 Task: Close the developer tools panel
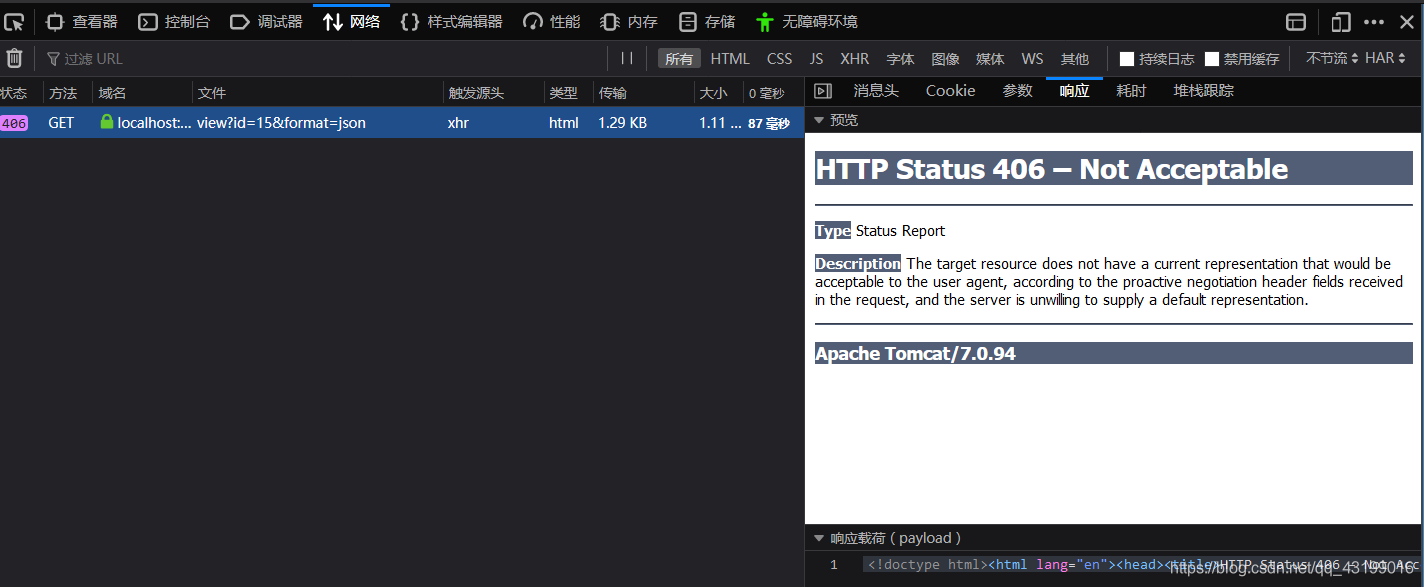(1406, 22)
